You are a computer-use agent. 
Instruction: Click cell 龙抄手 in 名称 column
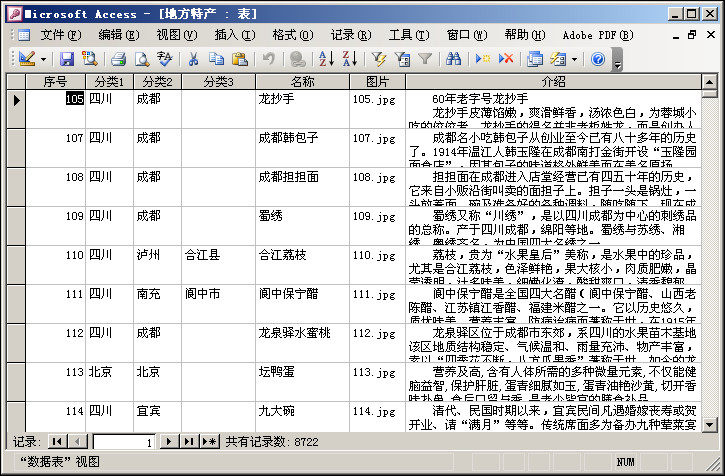pyautogui.click(x=302, y=109)
